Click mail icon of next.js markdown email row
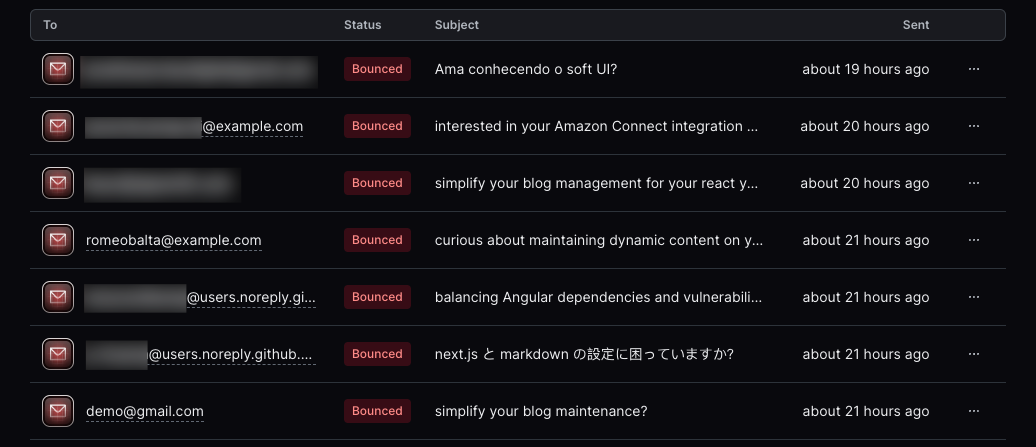The width and height of the screenshot is (1036, 447). click(x=58, y=354)
